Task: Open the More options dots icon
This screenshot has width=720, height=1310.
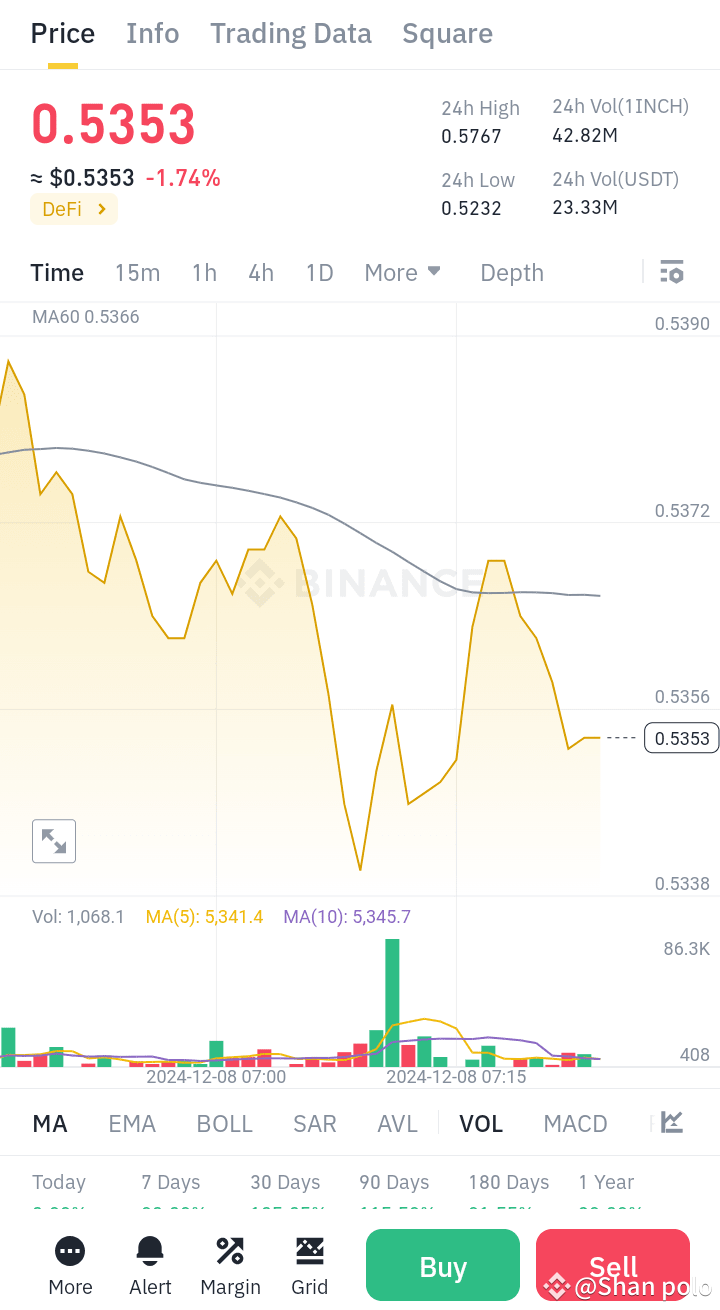Action: (69, 1252)
